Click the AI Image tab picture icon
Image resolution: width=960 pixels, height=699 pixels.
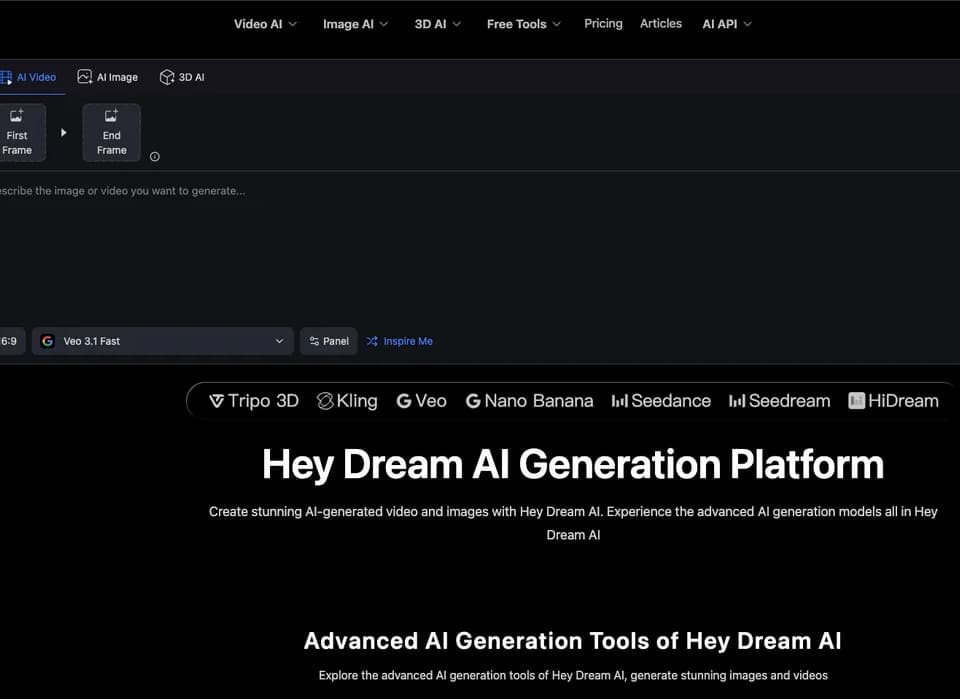coord(84,77)
